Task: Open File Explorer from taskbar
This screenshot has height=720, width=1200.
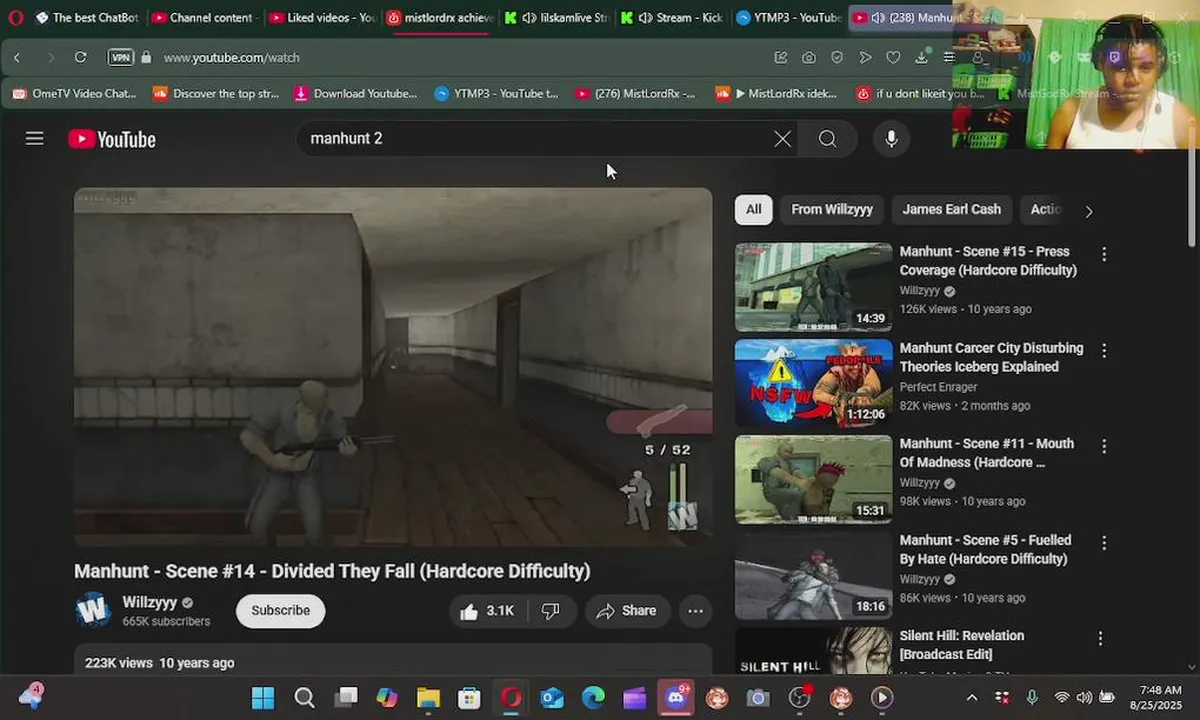Action: click(428, 697)
